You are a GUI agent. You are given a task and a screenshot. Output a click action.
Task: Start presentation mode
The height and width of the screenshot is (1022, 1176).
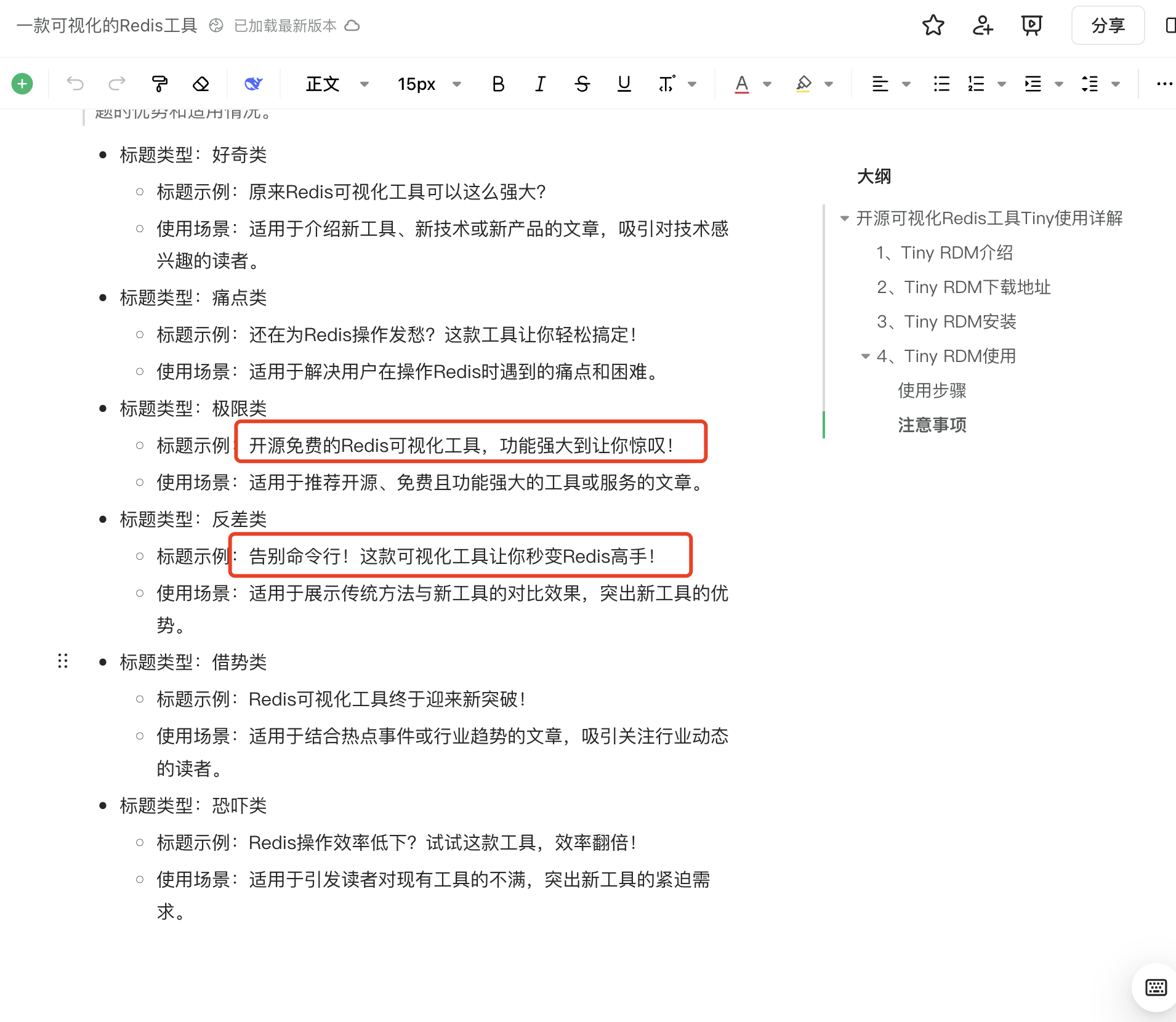tap(1031, 25)
